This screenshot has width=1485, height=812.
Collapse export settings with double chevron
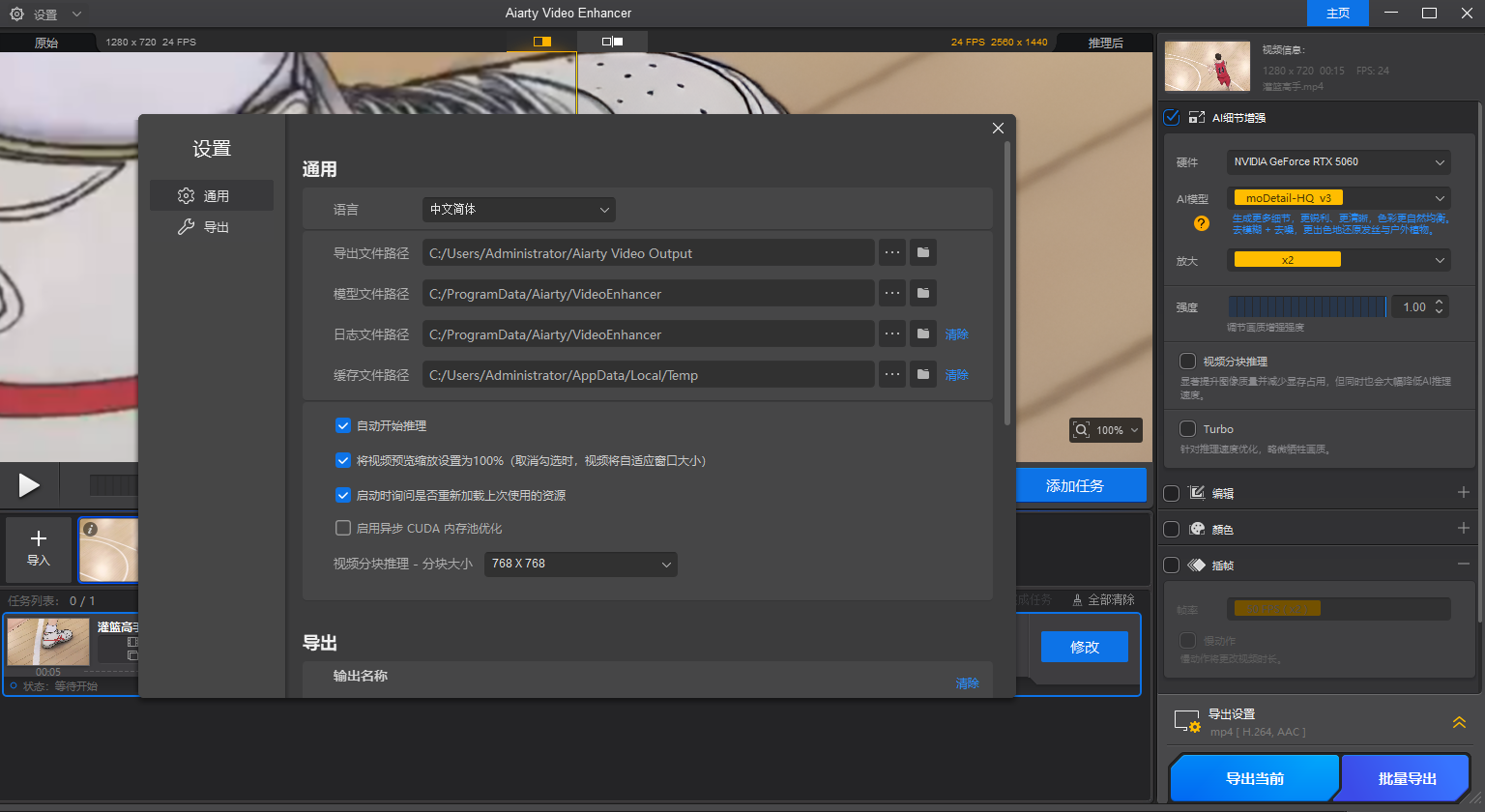point(1459,722)
